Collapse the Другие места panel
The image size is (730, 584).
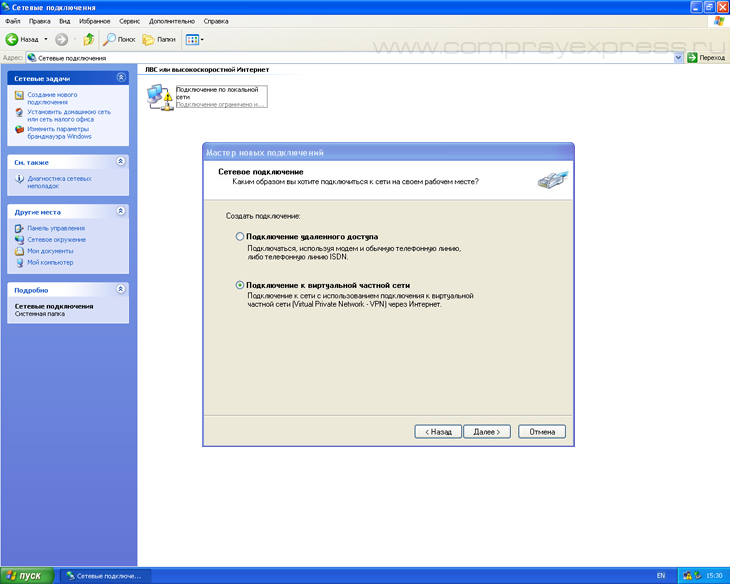pyautogui.click(x=121, y=211)
